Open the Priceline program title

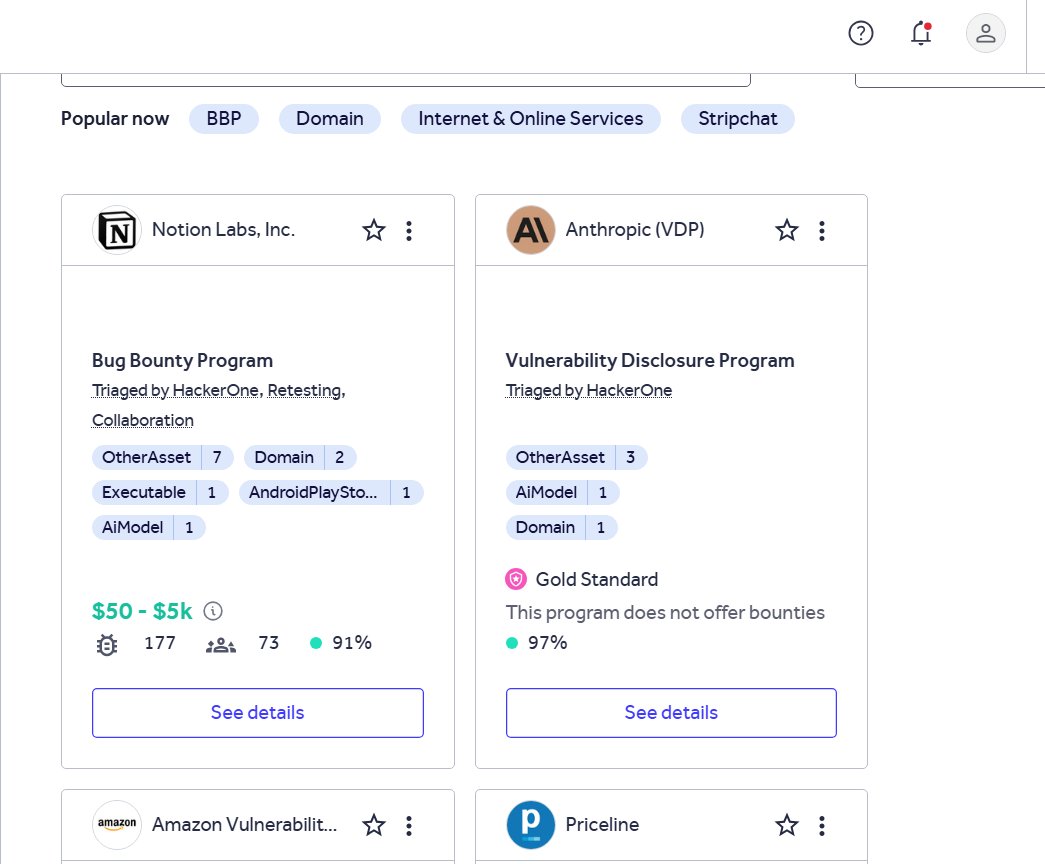pyautogui.click(x=602, y=825)
